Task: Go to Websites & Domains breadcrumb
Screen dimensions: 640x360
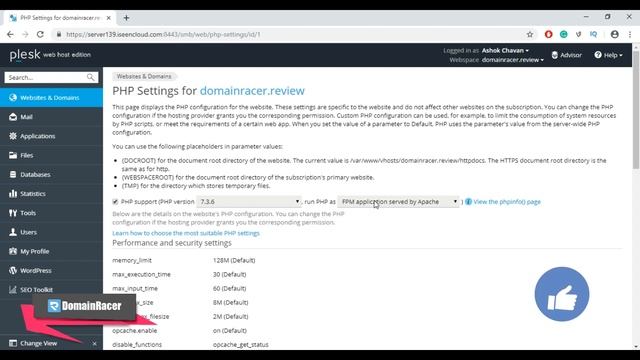Action: [144, 76]
